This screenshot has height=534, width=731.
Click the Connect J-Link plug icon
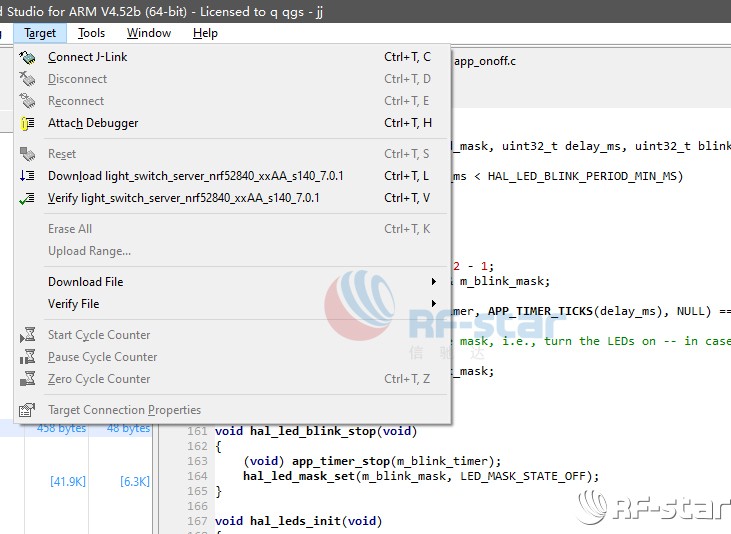coord(27,57)
